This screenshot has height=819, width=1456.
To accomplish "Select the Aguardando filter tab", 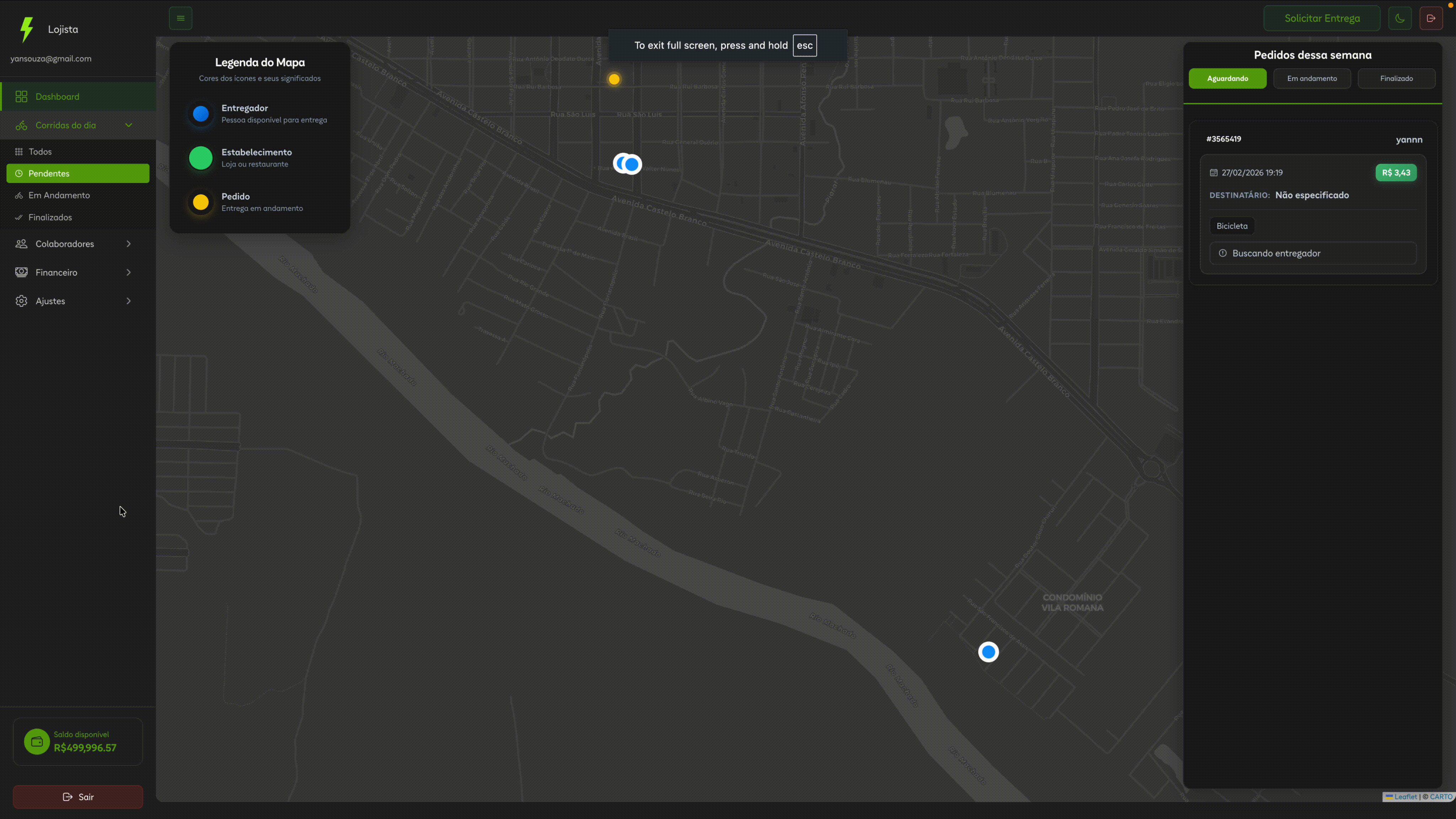I will click(1227, 79).
